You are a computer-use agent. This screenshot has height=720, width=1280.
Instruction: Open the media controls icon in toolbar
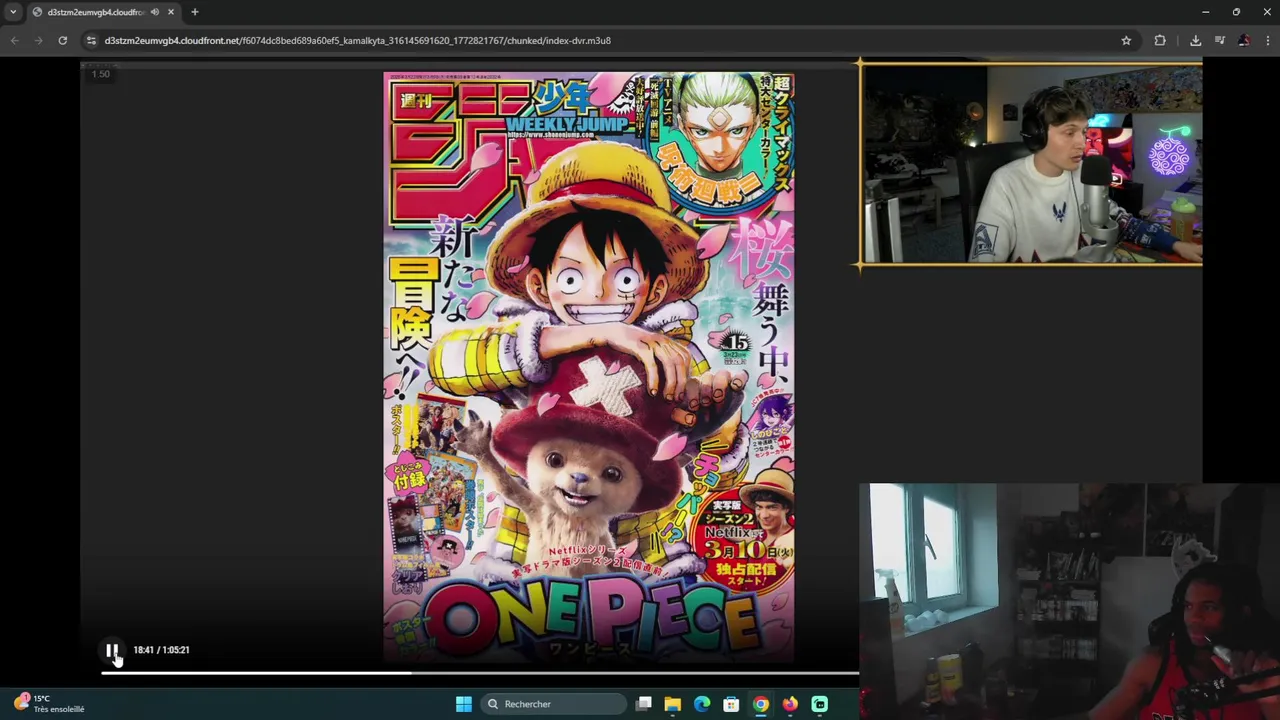(1220, 40)
